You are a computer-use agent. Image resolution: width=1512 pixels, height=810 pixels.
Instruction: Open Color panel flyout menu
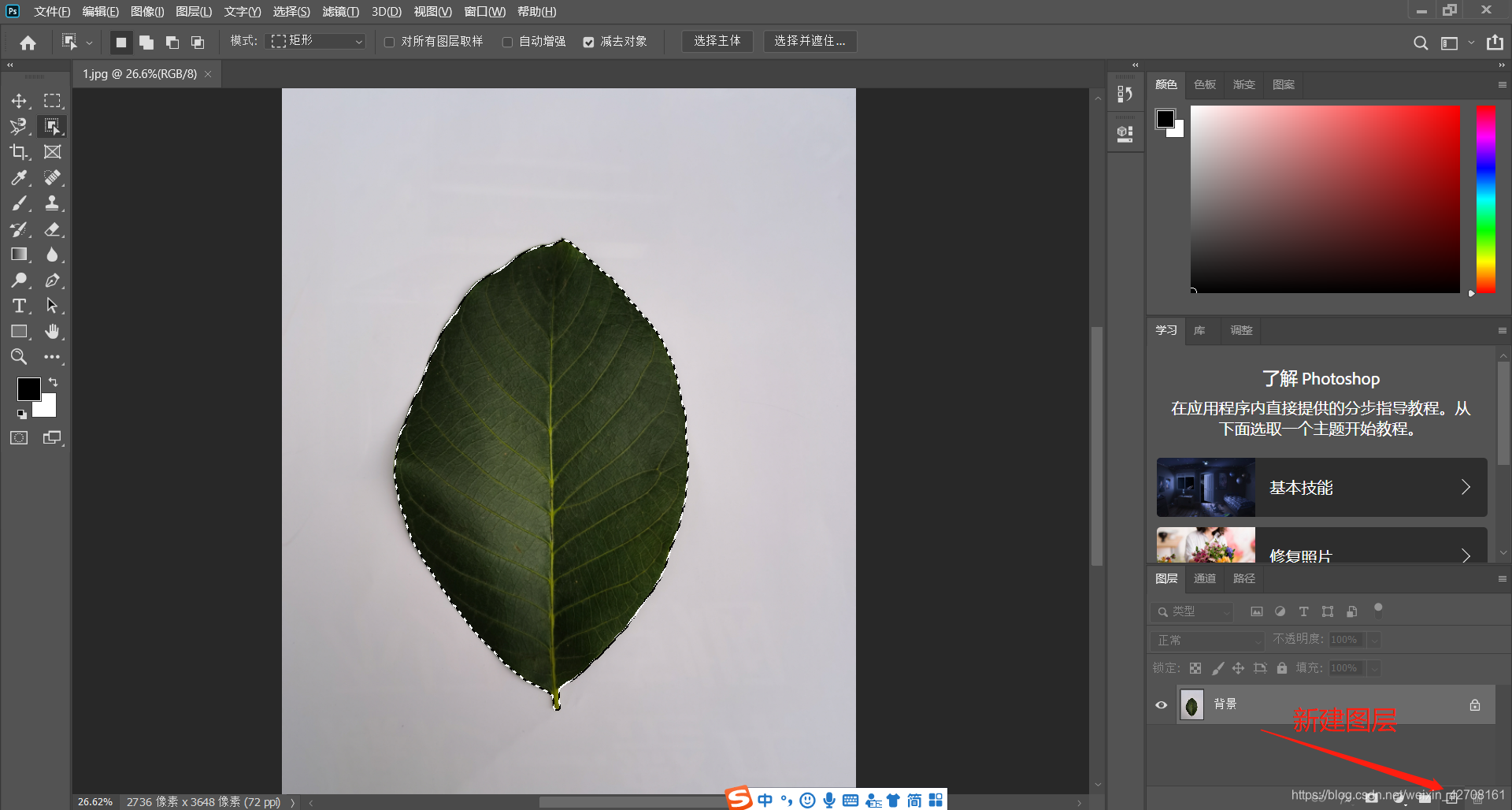coord(1502,84)
